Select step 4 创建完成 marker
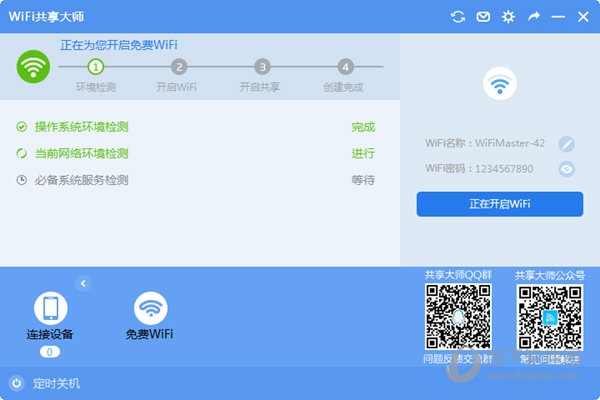The width and height of the screenshot is (600, 400). pos(346,67)
